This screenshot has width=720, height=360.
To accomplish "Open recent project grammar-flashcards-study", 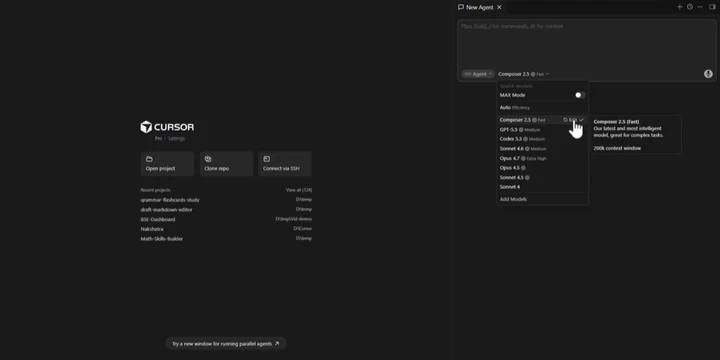I will pos(170,200).
